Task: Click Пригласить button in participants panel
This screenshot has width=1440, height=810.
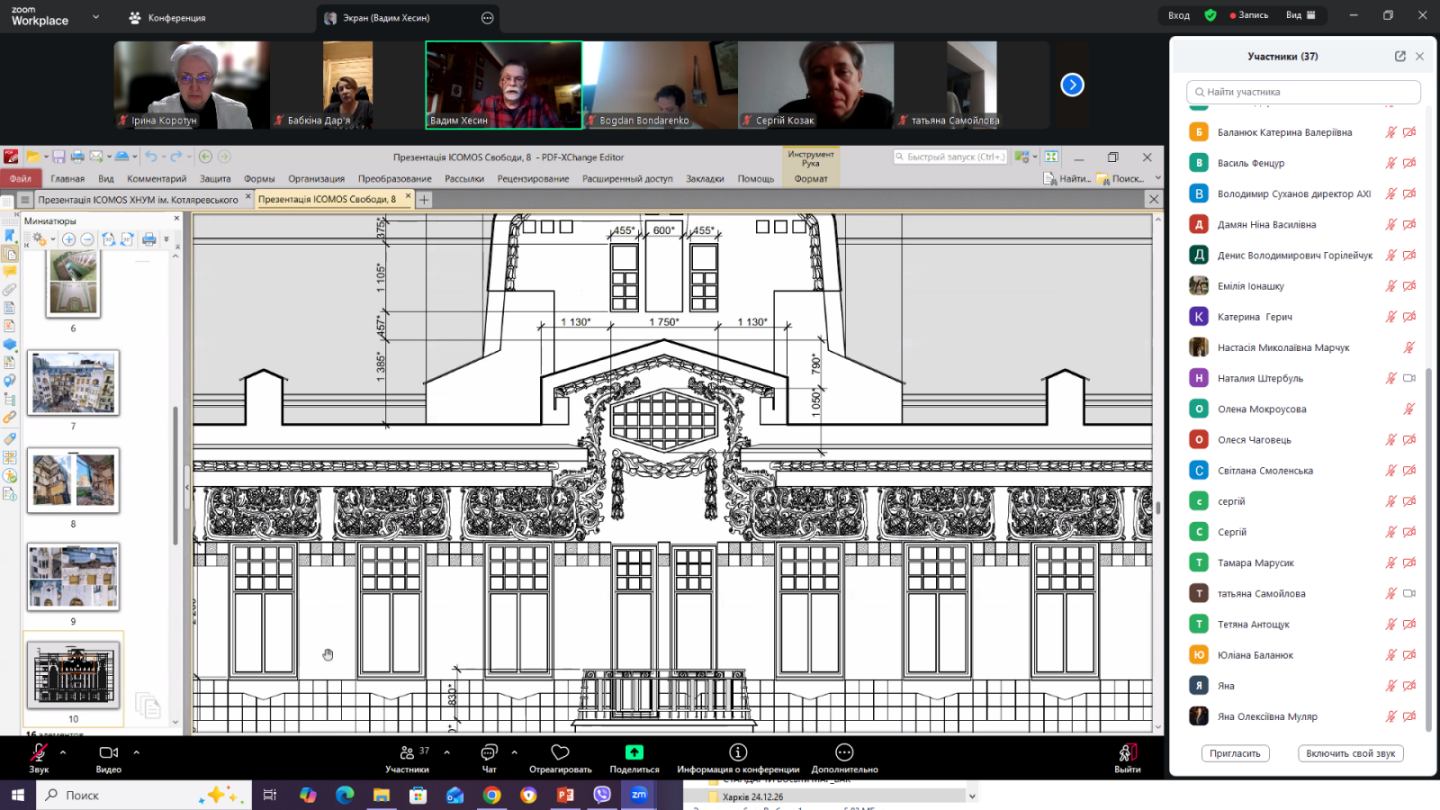Action: 1235,754
